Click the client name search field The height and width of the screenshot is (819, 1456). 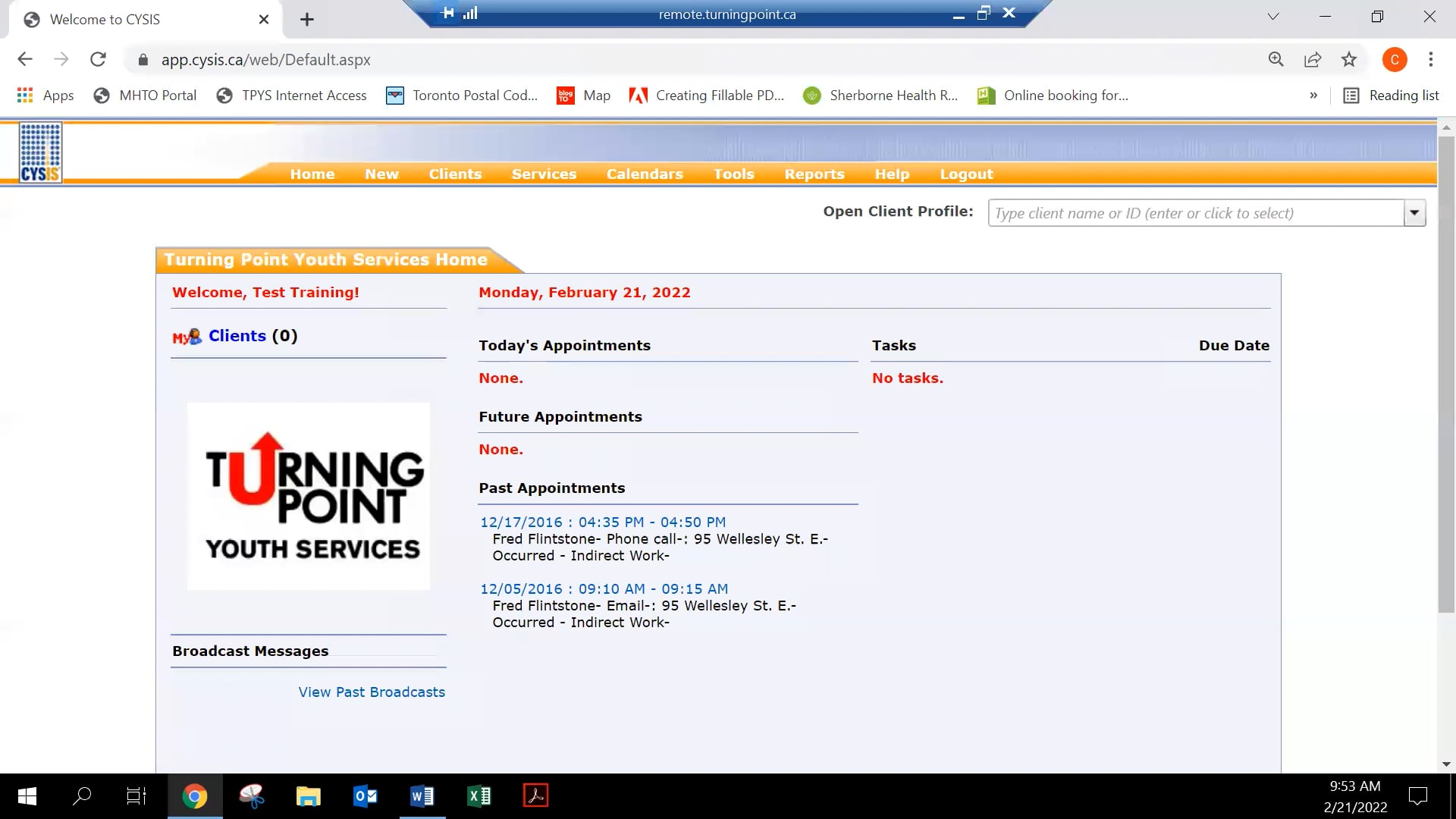(x=1195, y=213)
